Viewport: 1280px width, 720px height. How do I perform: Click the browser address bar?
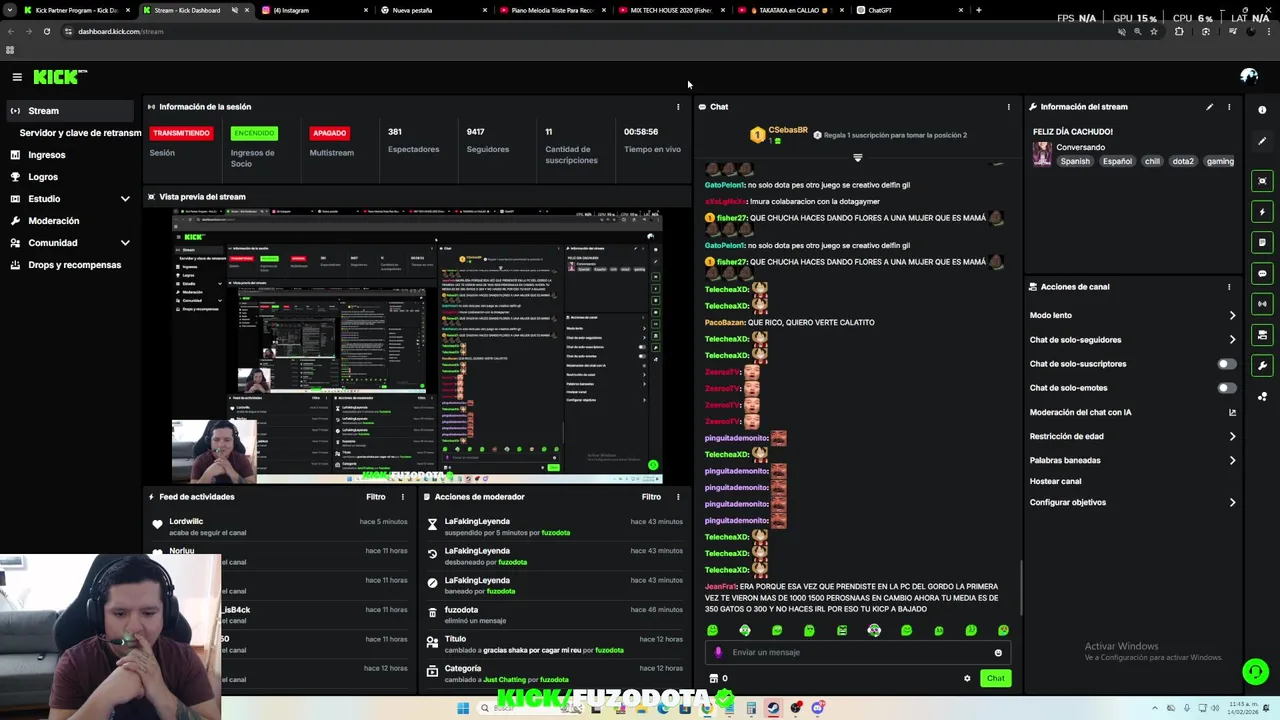(590, 31)
